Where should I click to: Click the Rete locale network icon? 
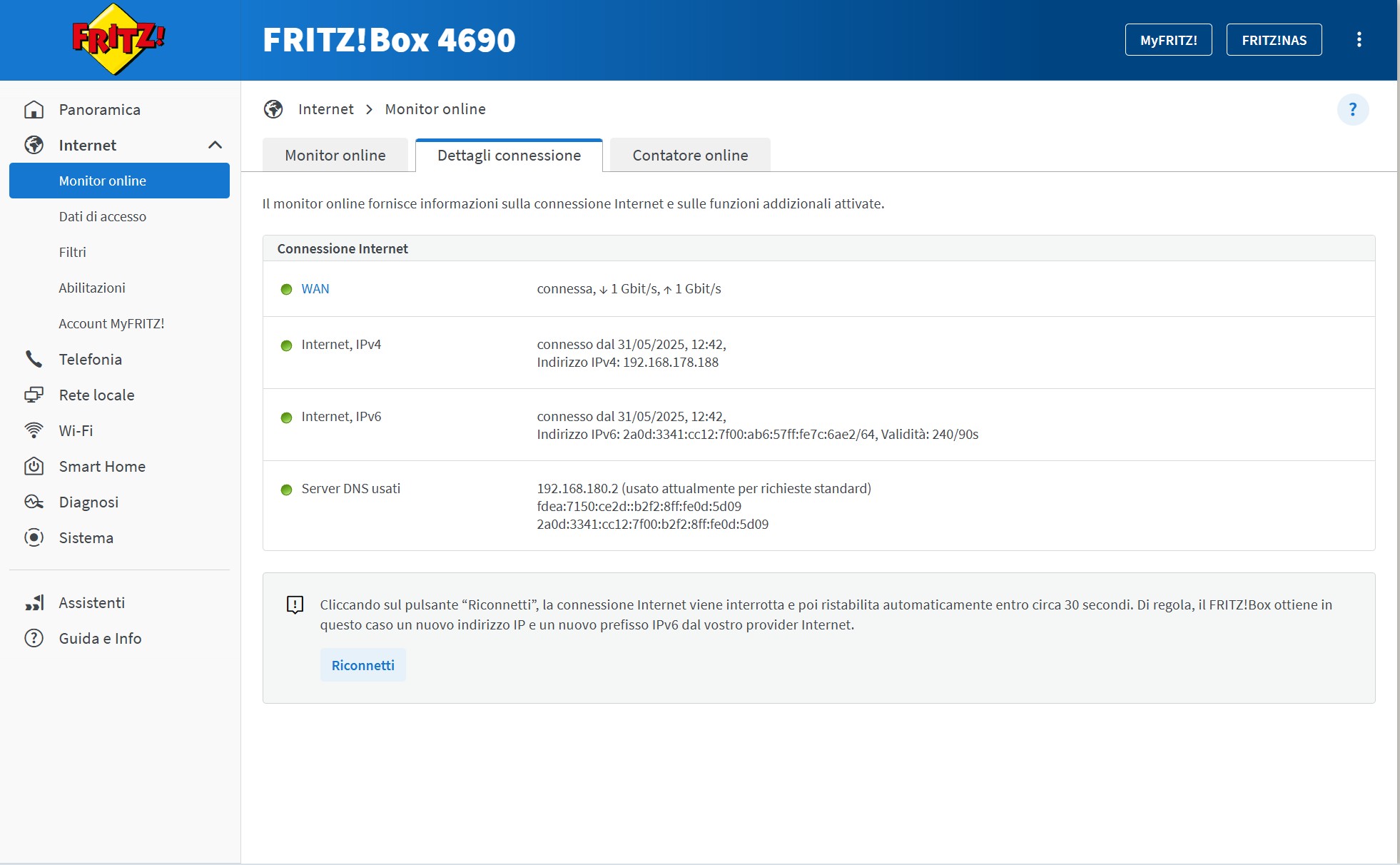tap(34, 395)
